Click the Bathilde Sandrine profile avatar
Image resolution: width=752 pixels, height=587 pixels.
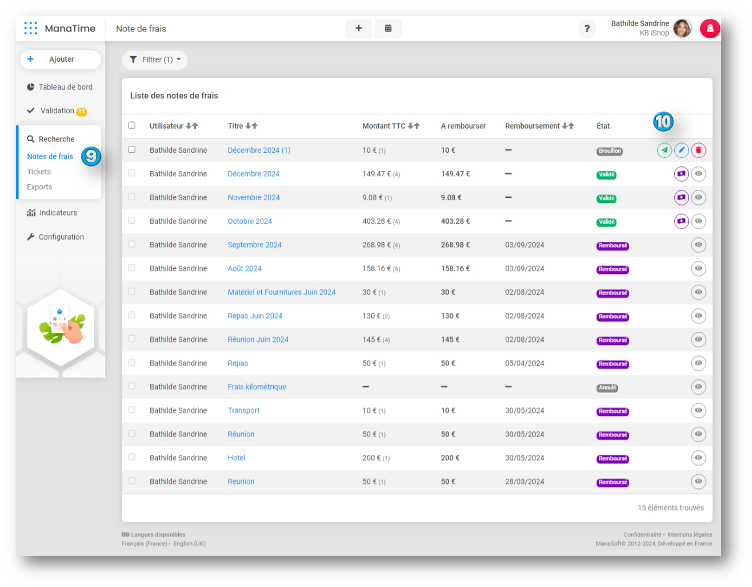(x=682, y=28)
